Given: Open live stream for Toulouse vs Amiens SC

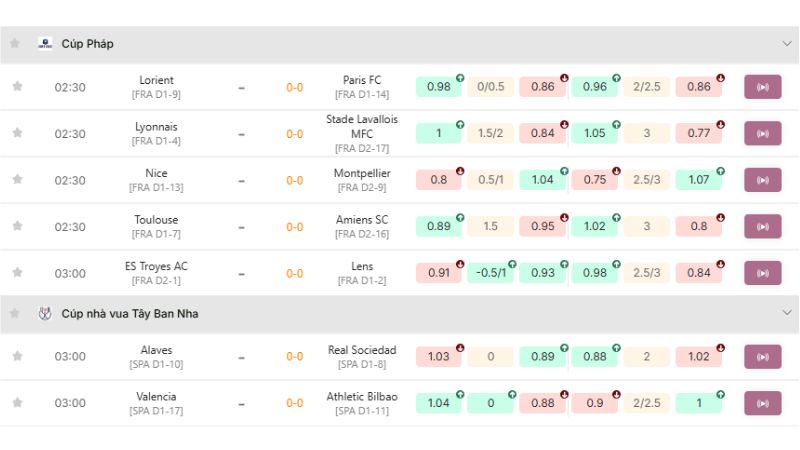Looking at the screenshot, I should click(762, 227).
